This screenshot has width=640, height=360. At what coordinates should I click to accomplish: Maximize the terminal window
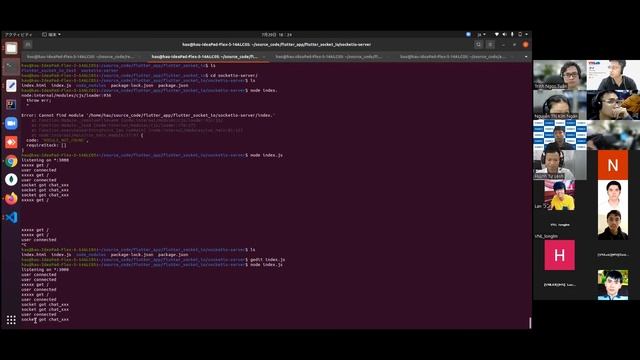514,44
